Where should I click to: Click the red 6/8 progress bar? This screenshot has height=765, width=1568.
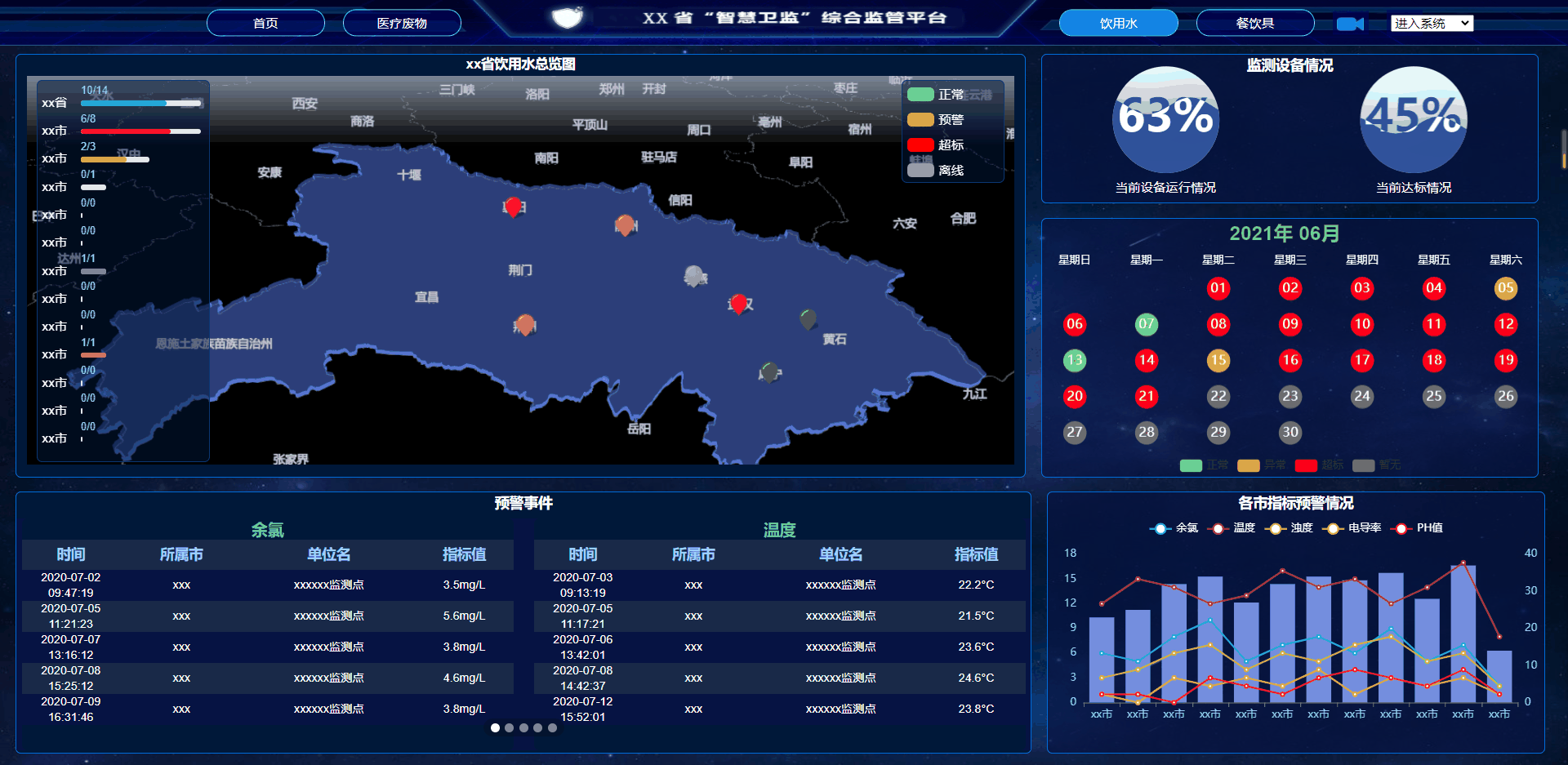(140, 131)
